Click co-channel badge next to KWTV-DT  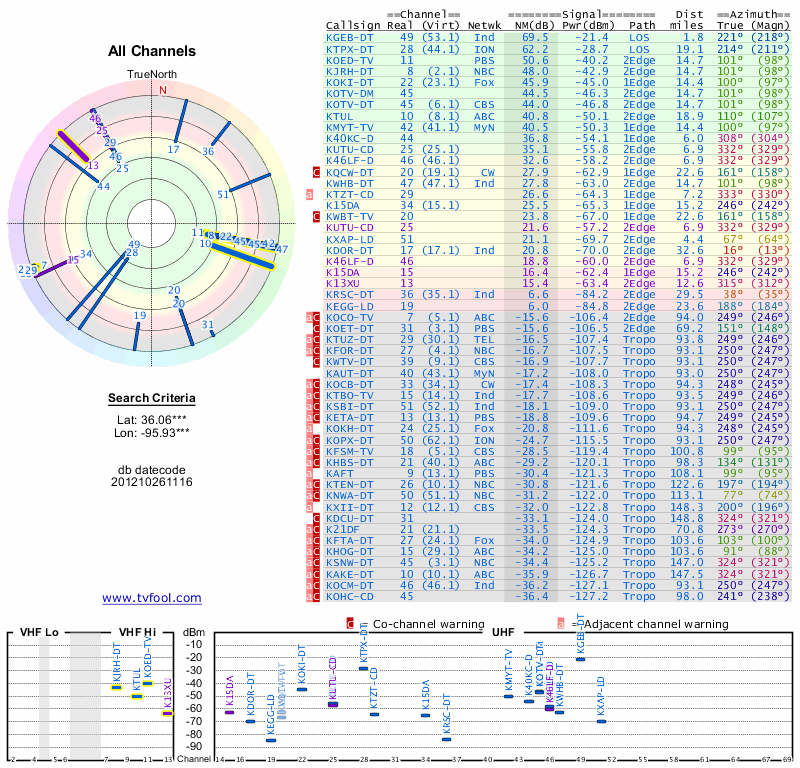316,362
